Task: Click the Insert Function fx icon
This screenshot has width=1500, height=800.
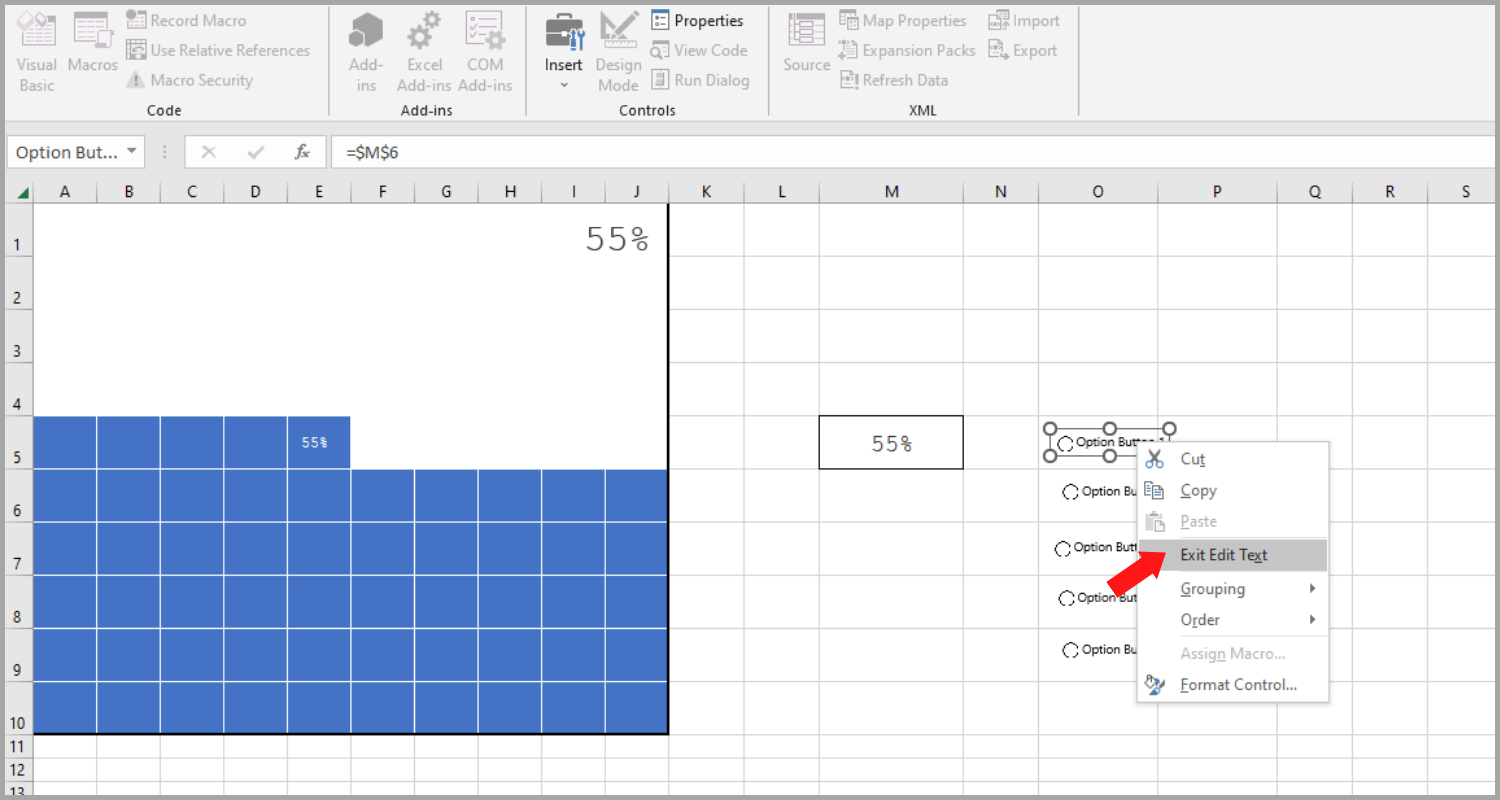Action: tap(302, 152)
